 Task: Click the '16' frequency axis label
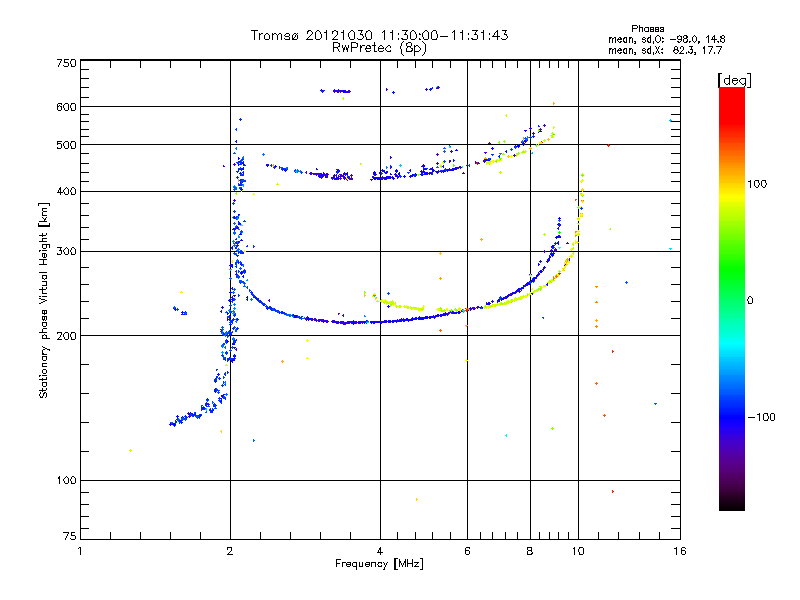(x=680, y=551)
